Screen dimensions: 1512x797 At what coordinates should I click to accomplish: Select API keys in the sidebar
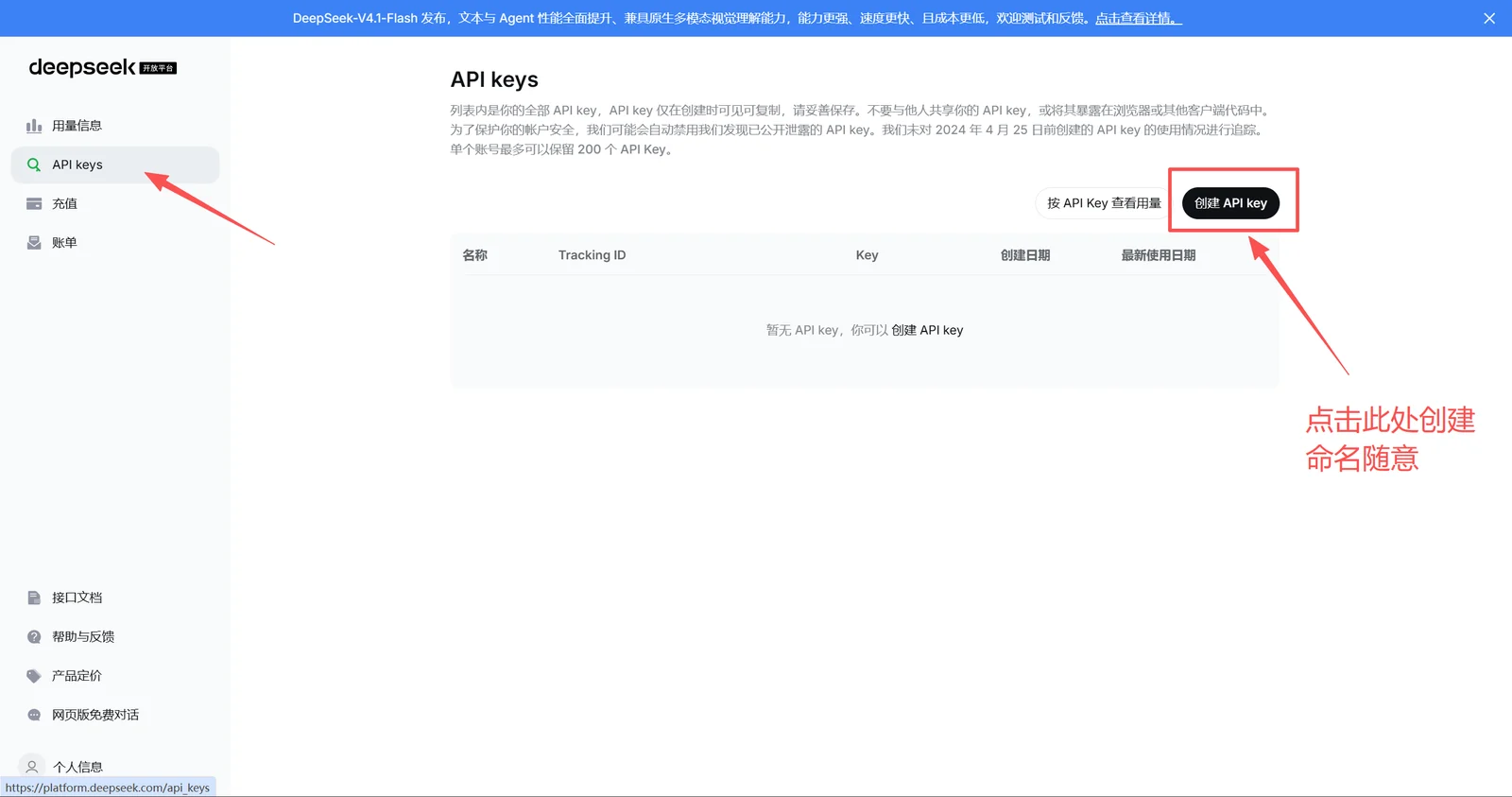tap(115, 165)
